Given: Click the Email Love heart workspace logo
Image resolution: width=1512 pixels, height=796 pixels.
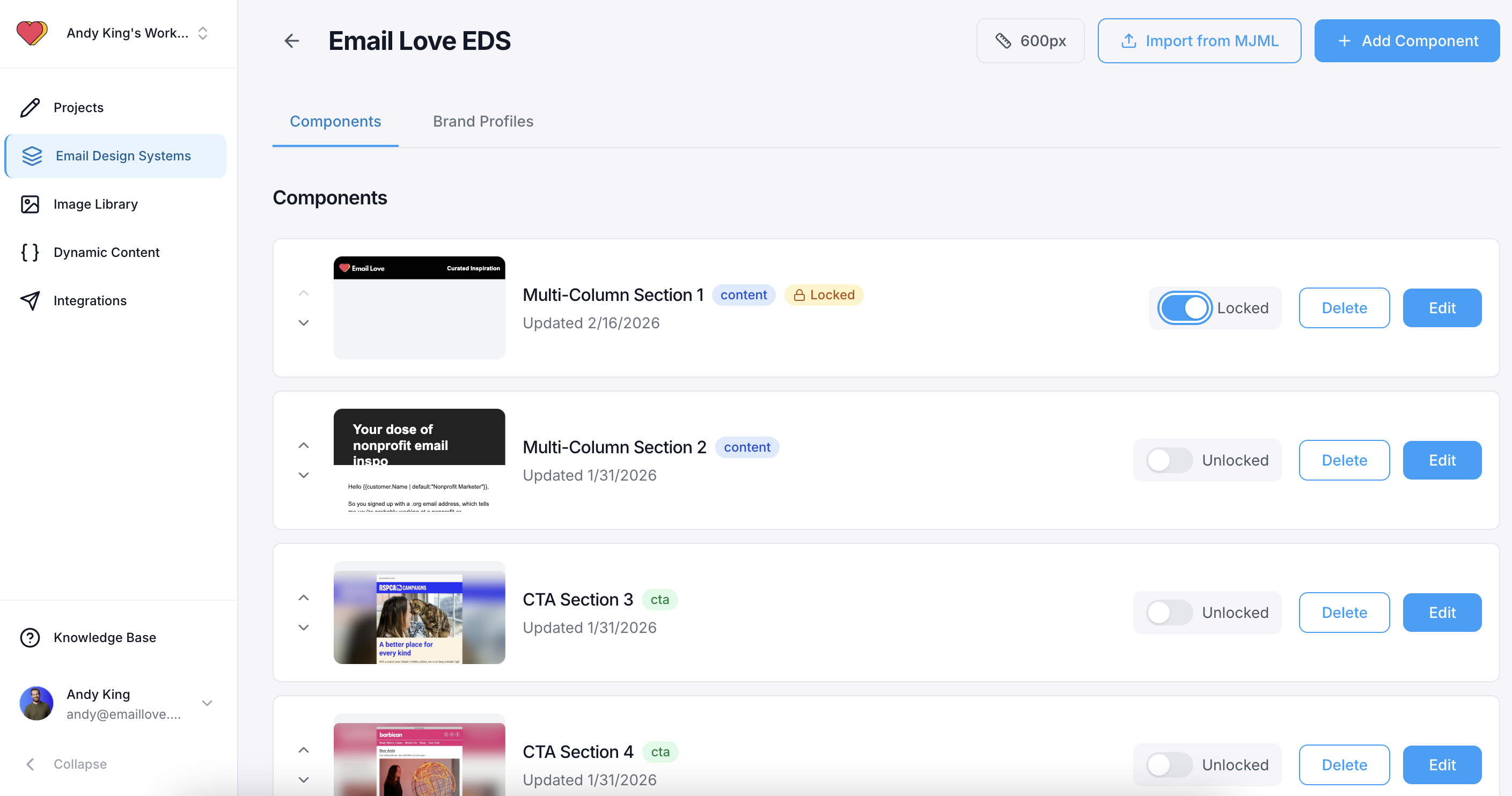Looking at the screenshot, I should [x=32, y=33].
